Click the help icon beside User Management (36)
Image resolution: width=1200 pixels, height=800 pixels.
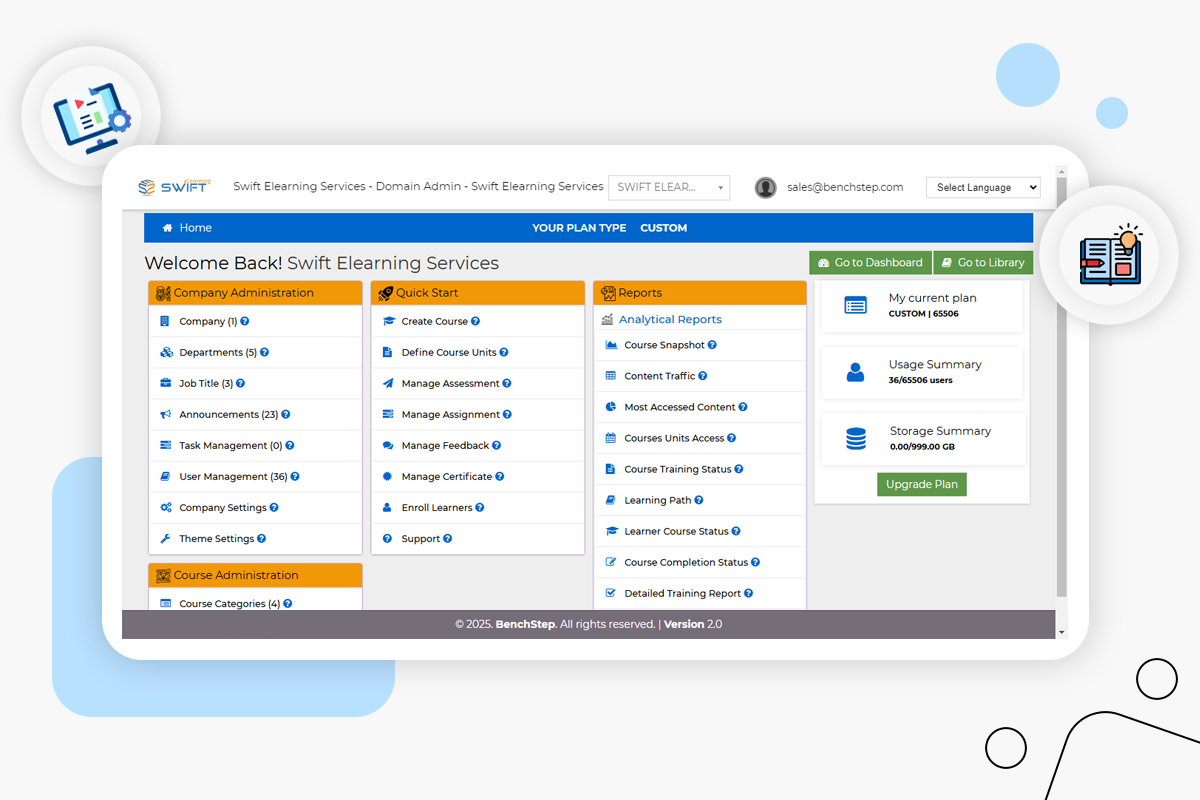(x=295, y=477)
